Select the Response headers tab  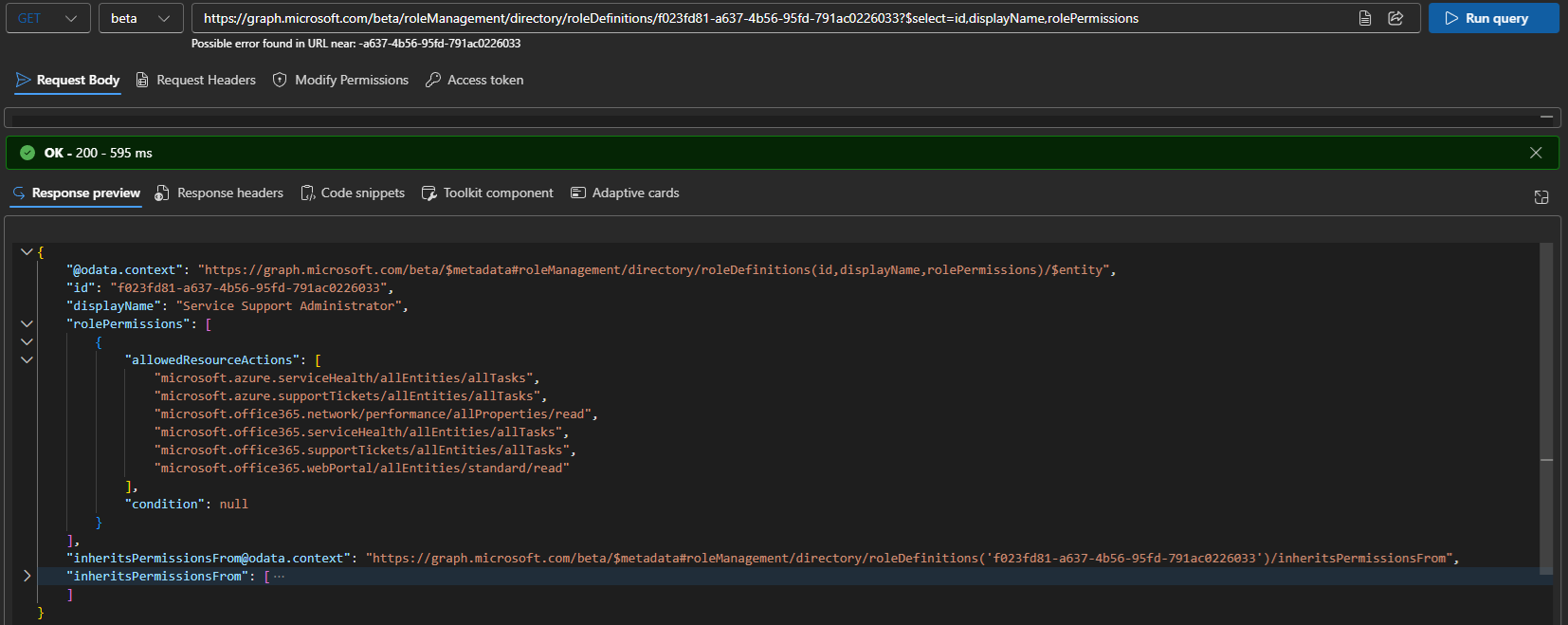click(220, 193)
